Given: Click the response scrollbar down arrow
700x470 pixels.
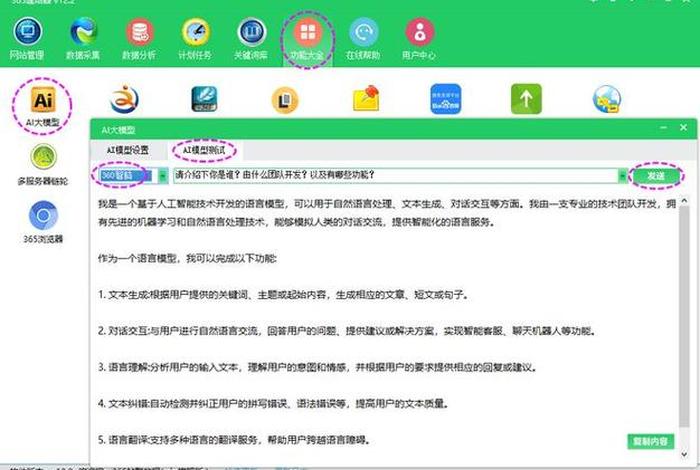Looking at the screenshot, I should [x=684, y=454].
